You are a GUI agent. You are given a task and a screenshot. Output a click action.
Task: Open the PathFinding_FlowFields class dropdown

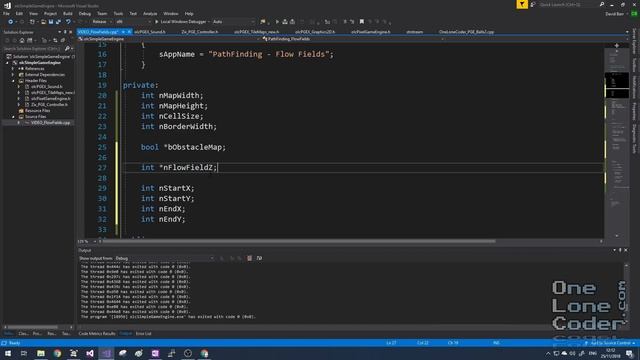pyautogui.click(x=353, y=39)
